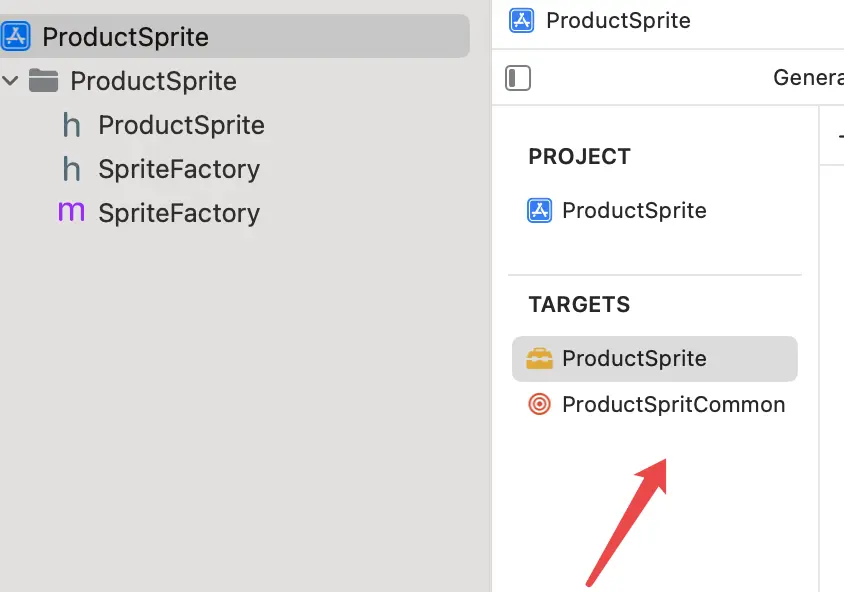
Task: Open the ProductSprite header file
Action: point(181,125)
